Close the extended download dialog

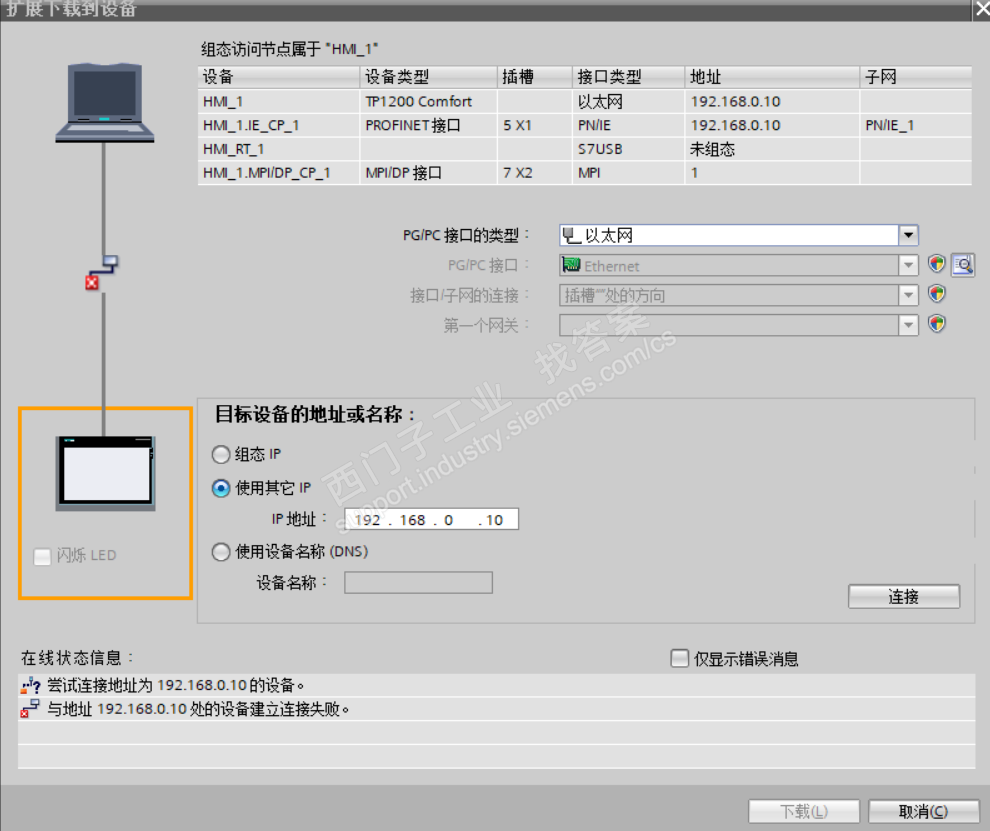click(x=982, y=9)
